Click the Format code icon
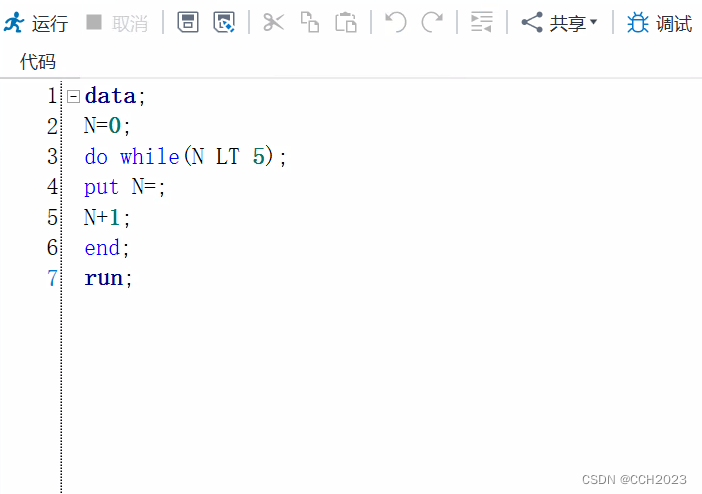This screenshot has height=494, width=702. point(482,22)
